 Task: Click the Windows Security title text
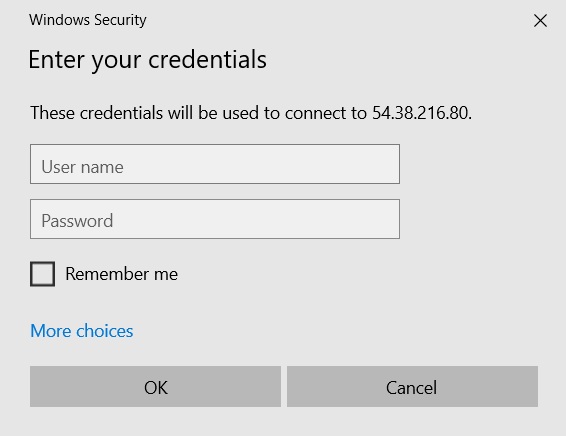point(88,20)
